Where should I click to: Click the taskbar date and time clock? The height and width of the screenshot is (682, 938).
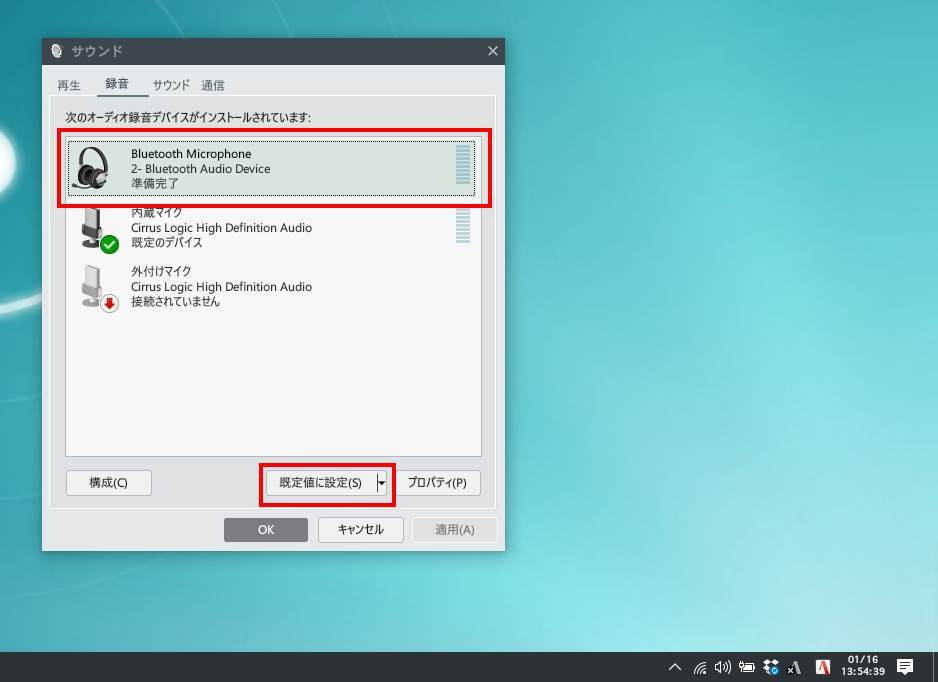(x=863, y=666)
